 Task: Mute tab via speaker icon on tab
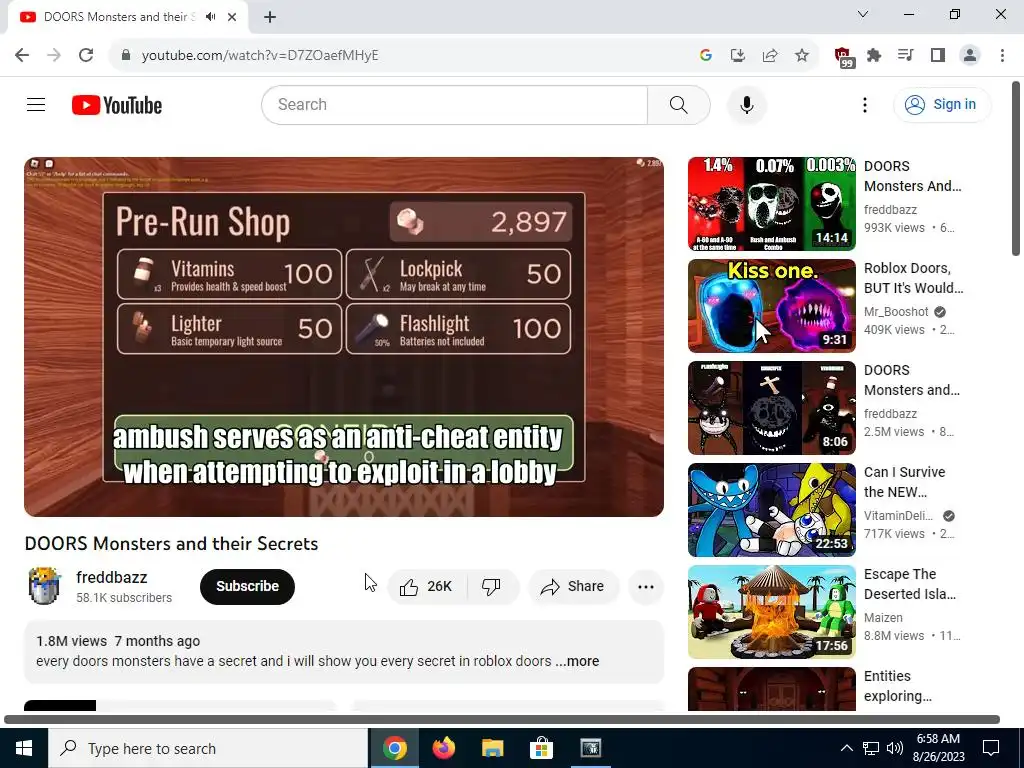point(210,17)
